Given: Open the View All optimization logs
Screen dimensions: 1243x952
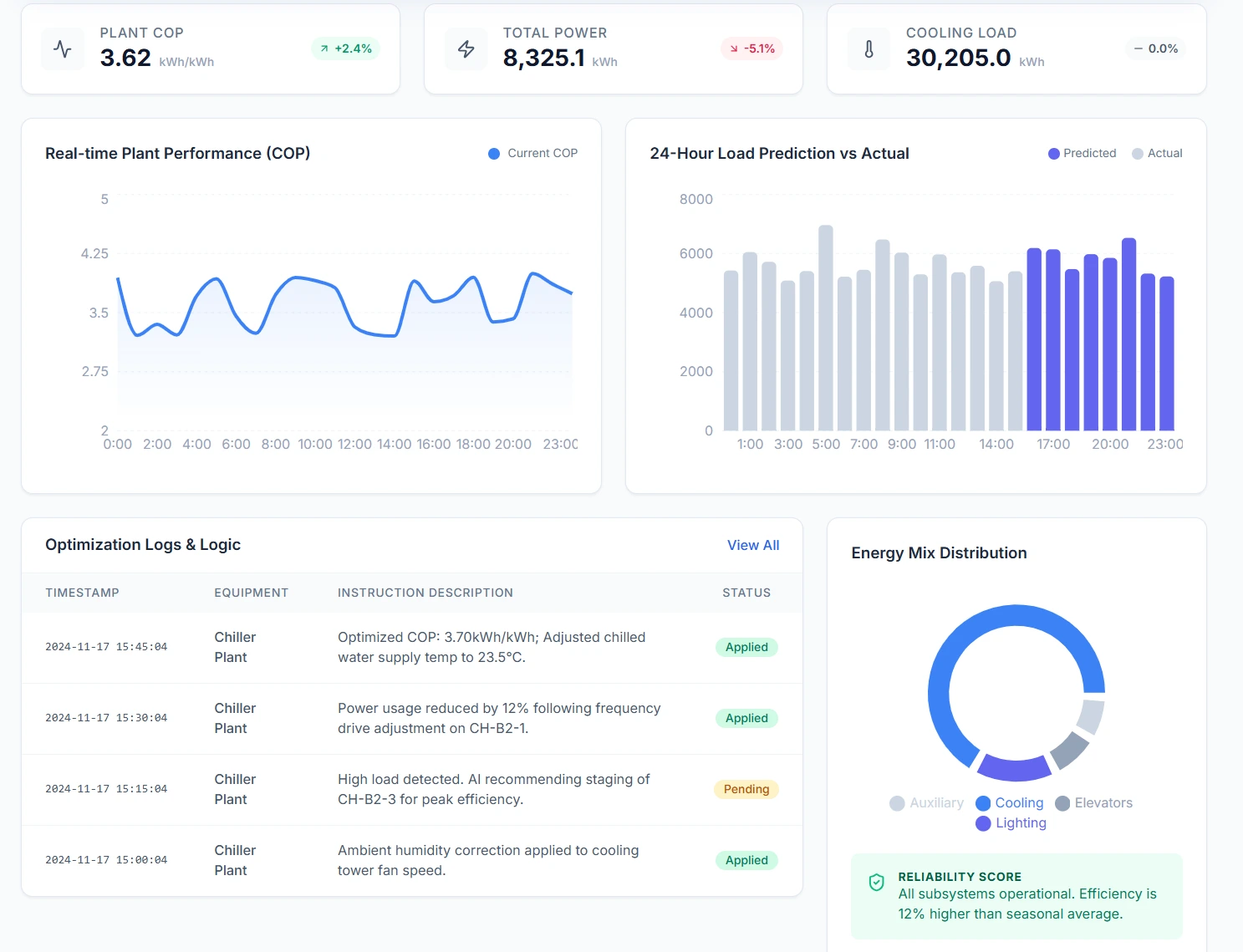Looking at the screenshot, I should [x=752, y=545].
